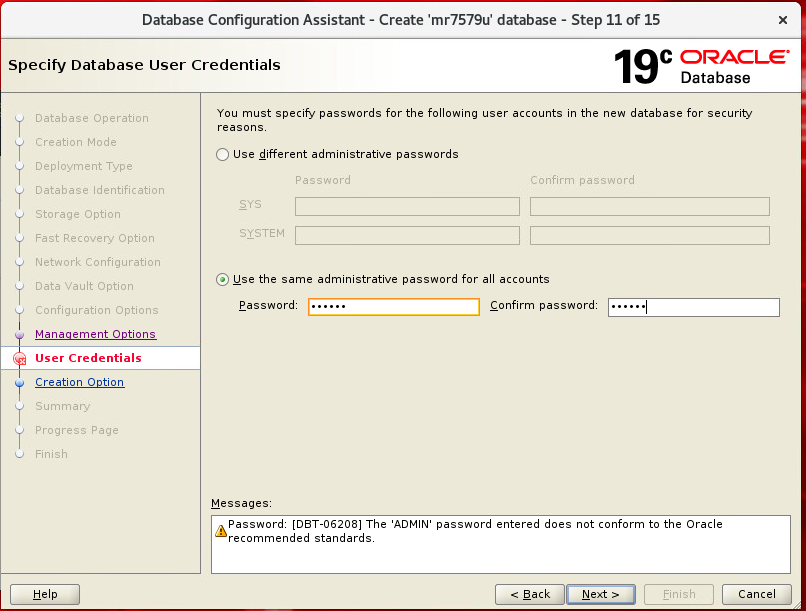
Task: Click the Confirm password input field
Action: coord(693,307)
